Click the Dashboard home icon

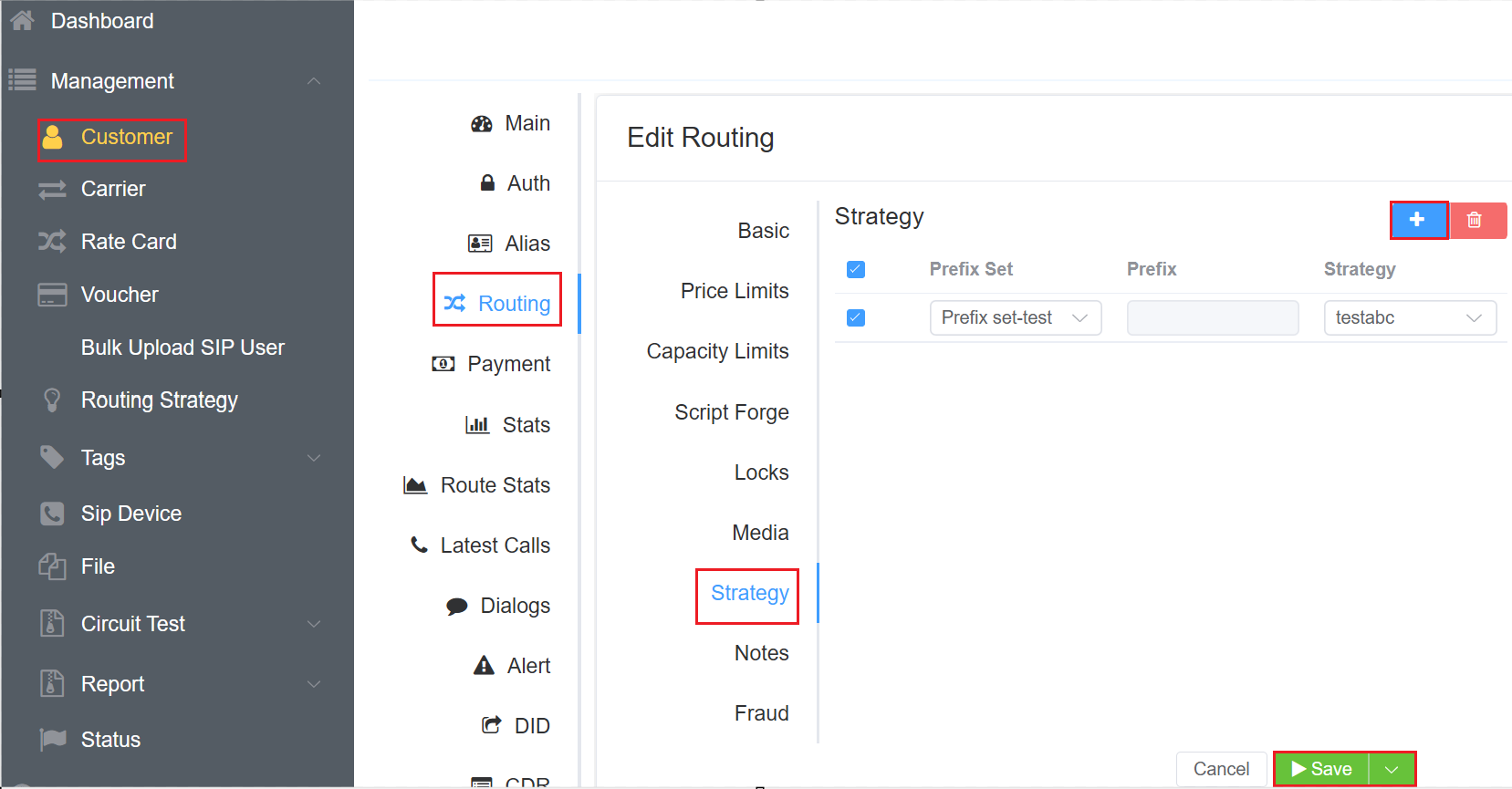point(22,20)
